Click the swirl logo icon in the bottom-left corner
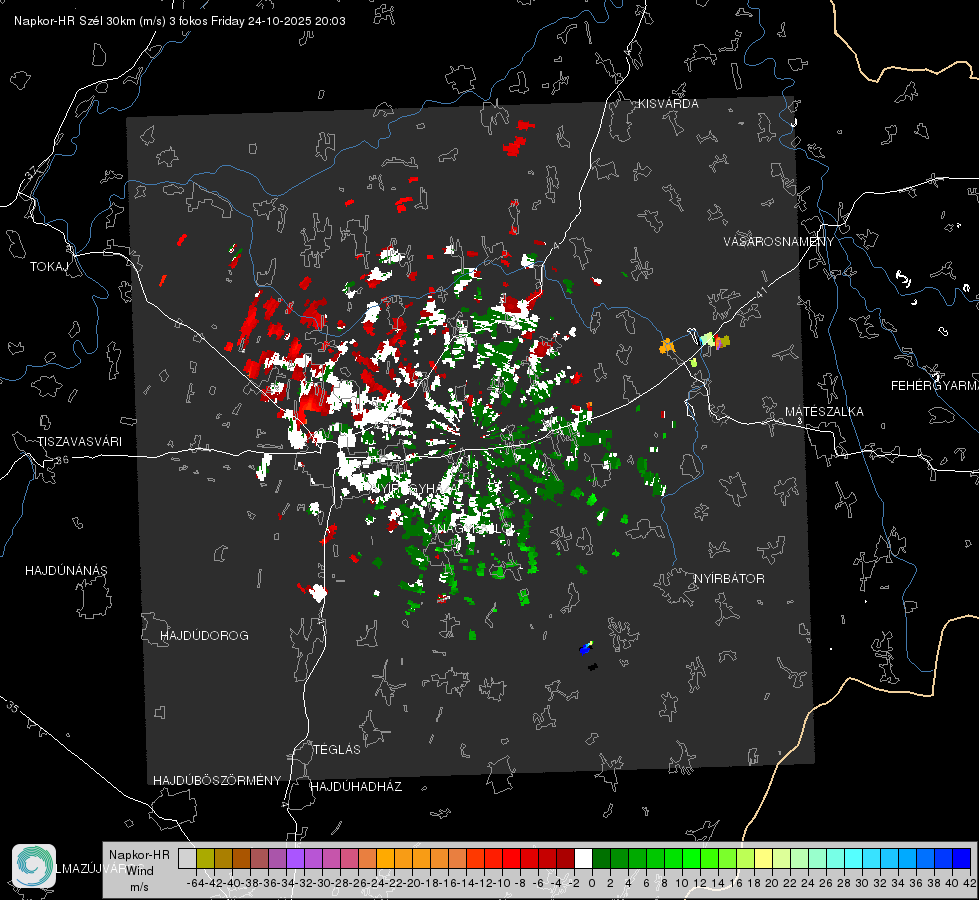This screenshot has width=979, height=900. pyautogui.click(x=34, y=866)
